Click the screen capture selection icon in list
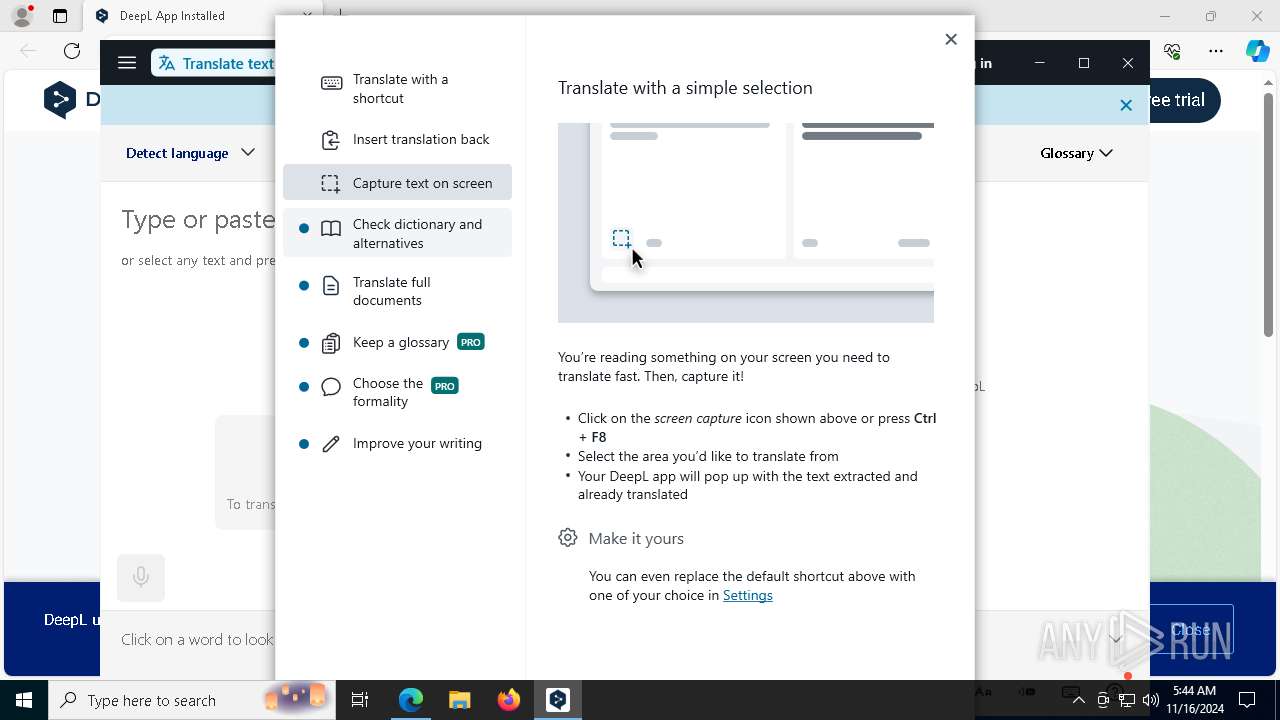This screenshot has width=1280, height=720. pyautogui.click(x=331, y=183)
